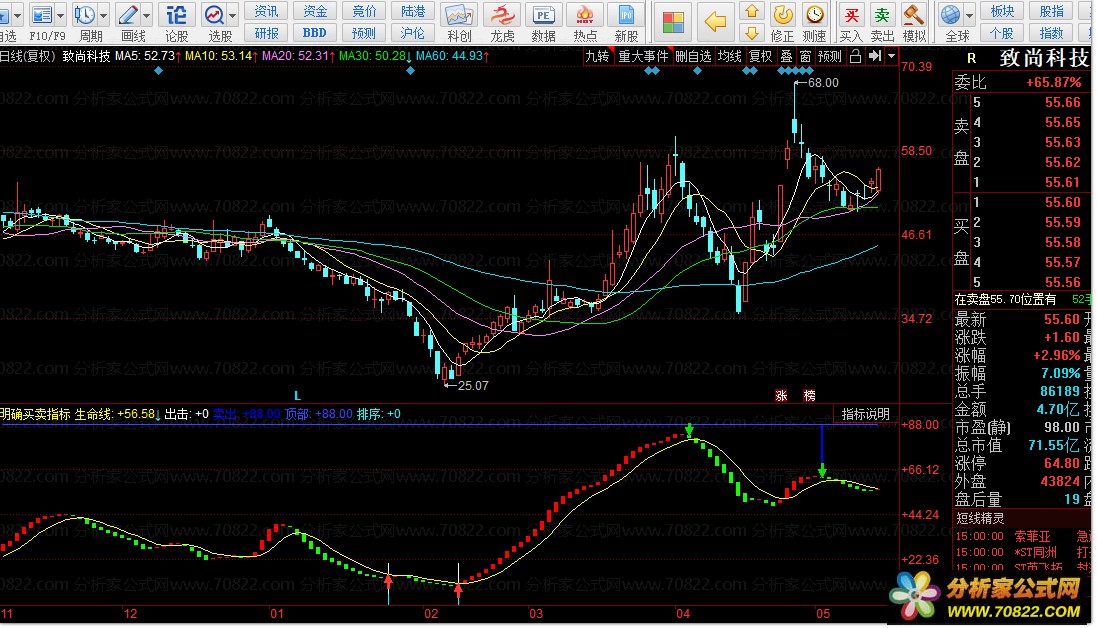Switch to the 涨 tab below chart
Viewport: 1097px width, 628px height.
tap(781, 395)
